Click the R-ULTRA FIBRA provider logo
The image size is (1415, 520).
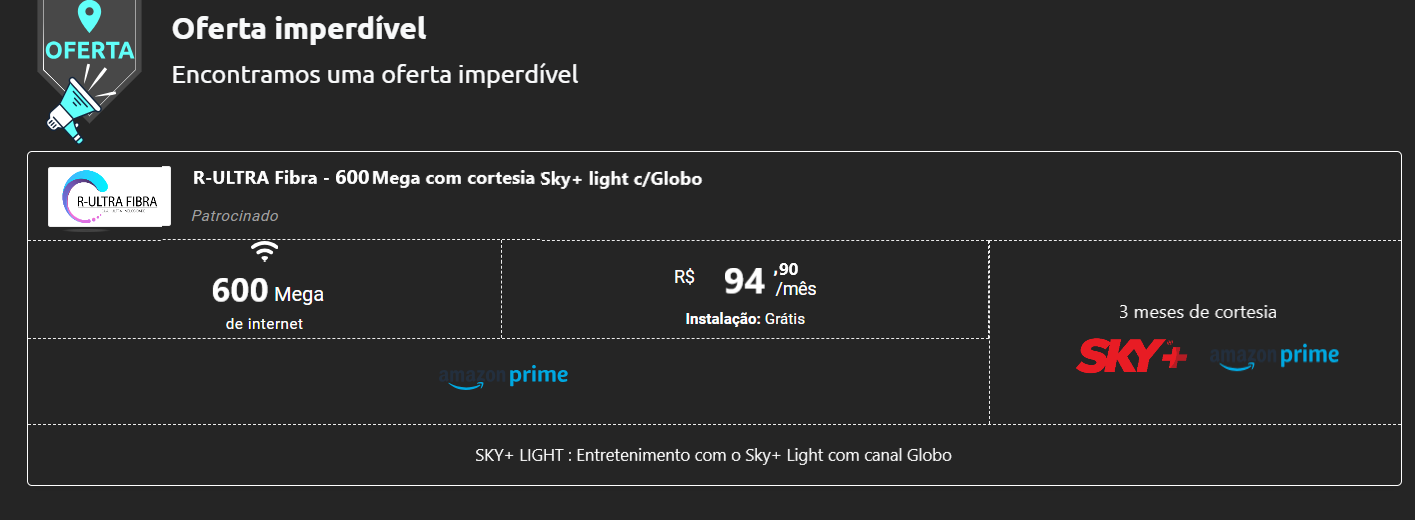[x=104, y=197]
